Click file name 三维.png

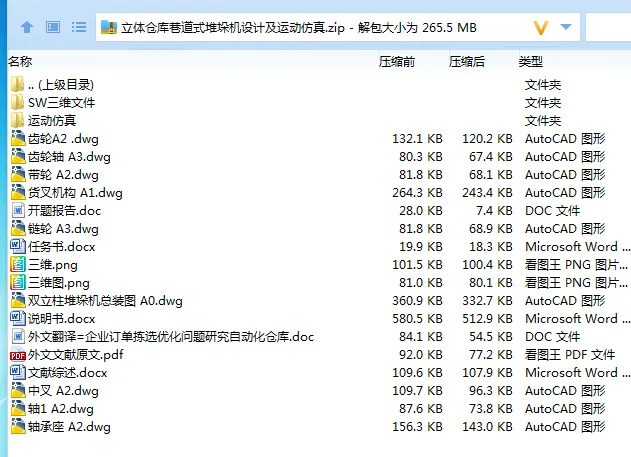click(53, 265)
